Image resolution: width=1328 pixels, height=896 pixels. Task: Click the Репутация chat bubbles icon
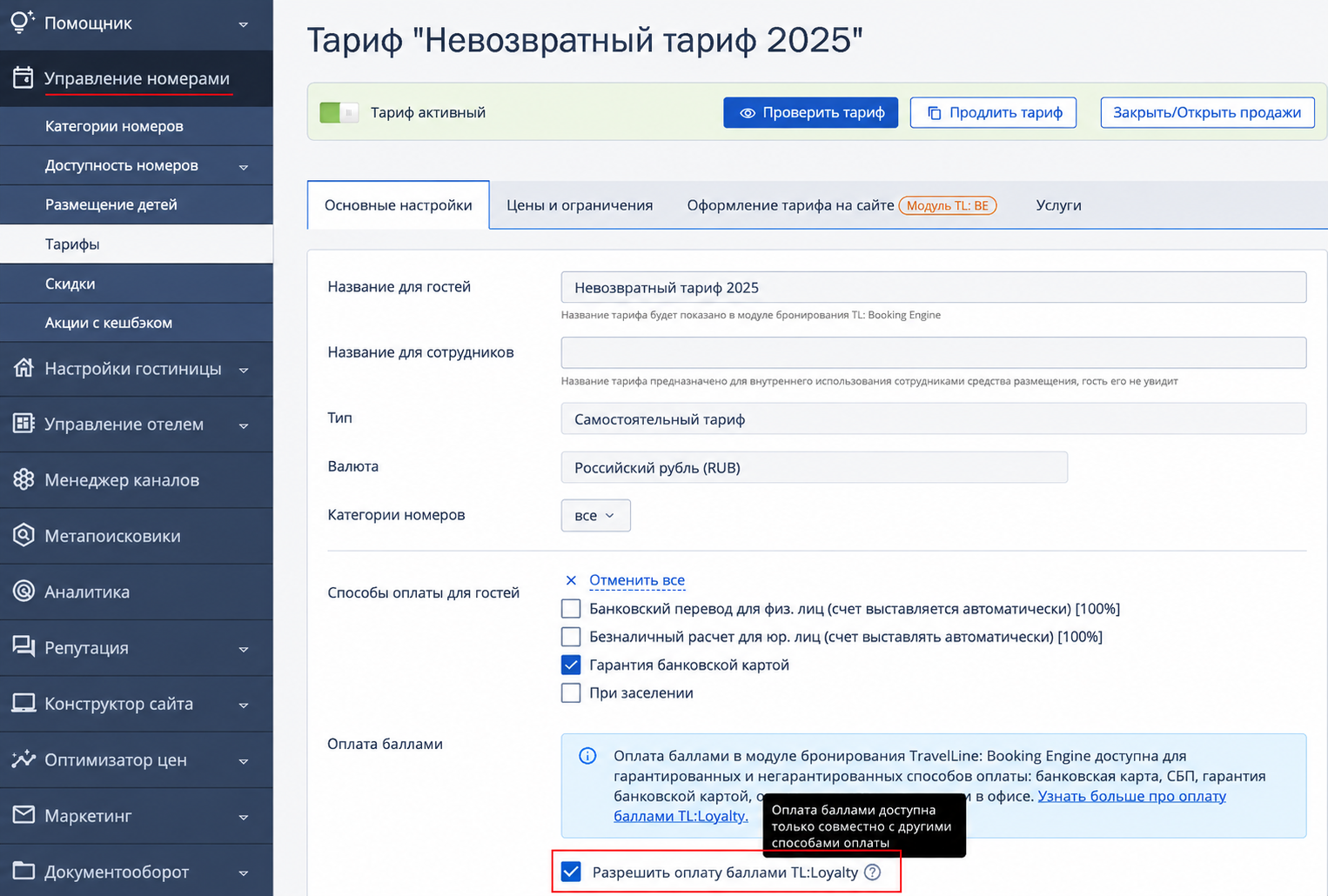point(23,646)
